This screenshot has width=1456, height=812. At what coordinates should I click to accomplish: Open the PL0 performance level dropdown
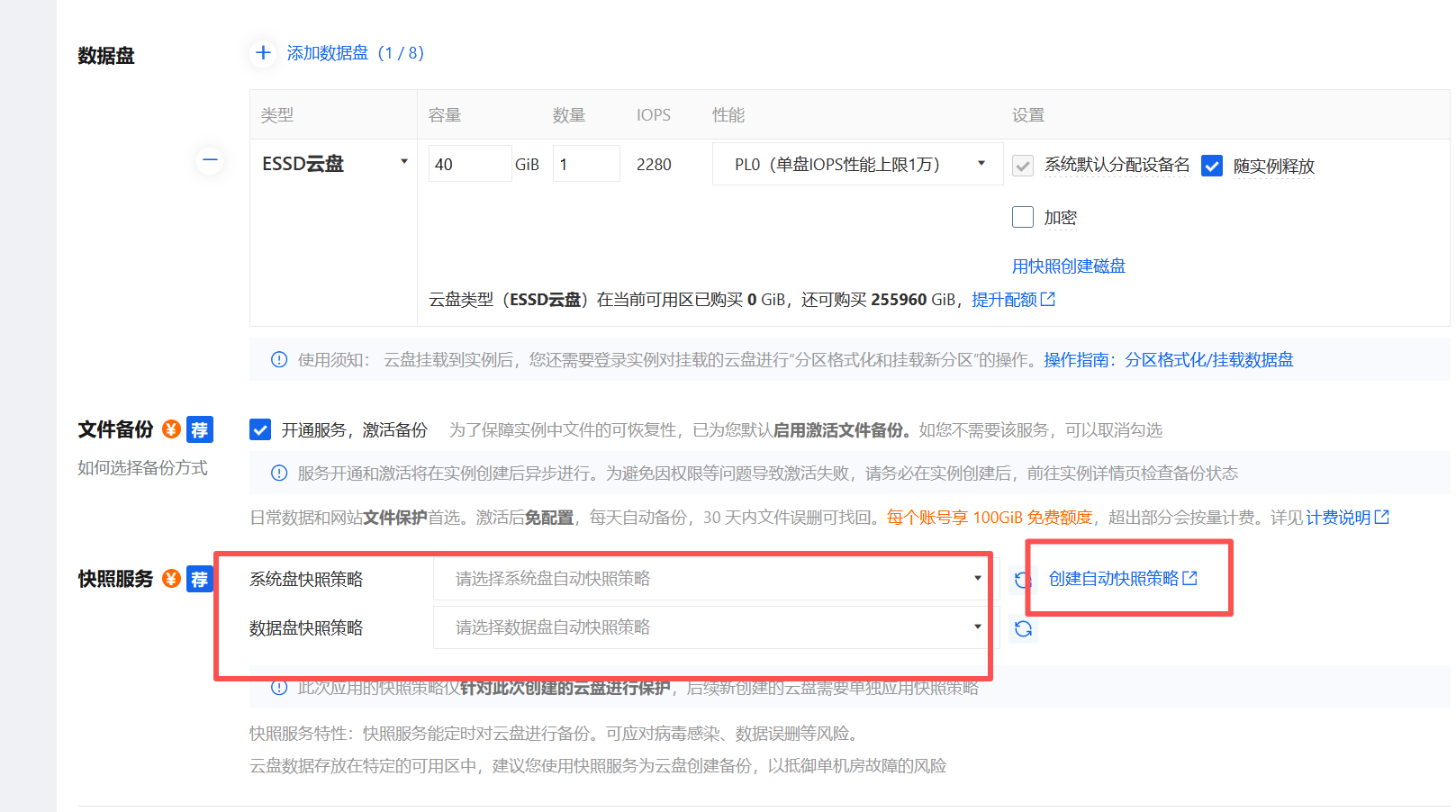coord(857,164)
